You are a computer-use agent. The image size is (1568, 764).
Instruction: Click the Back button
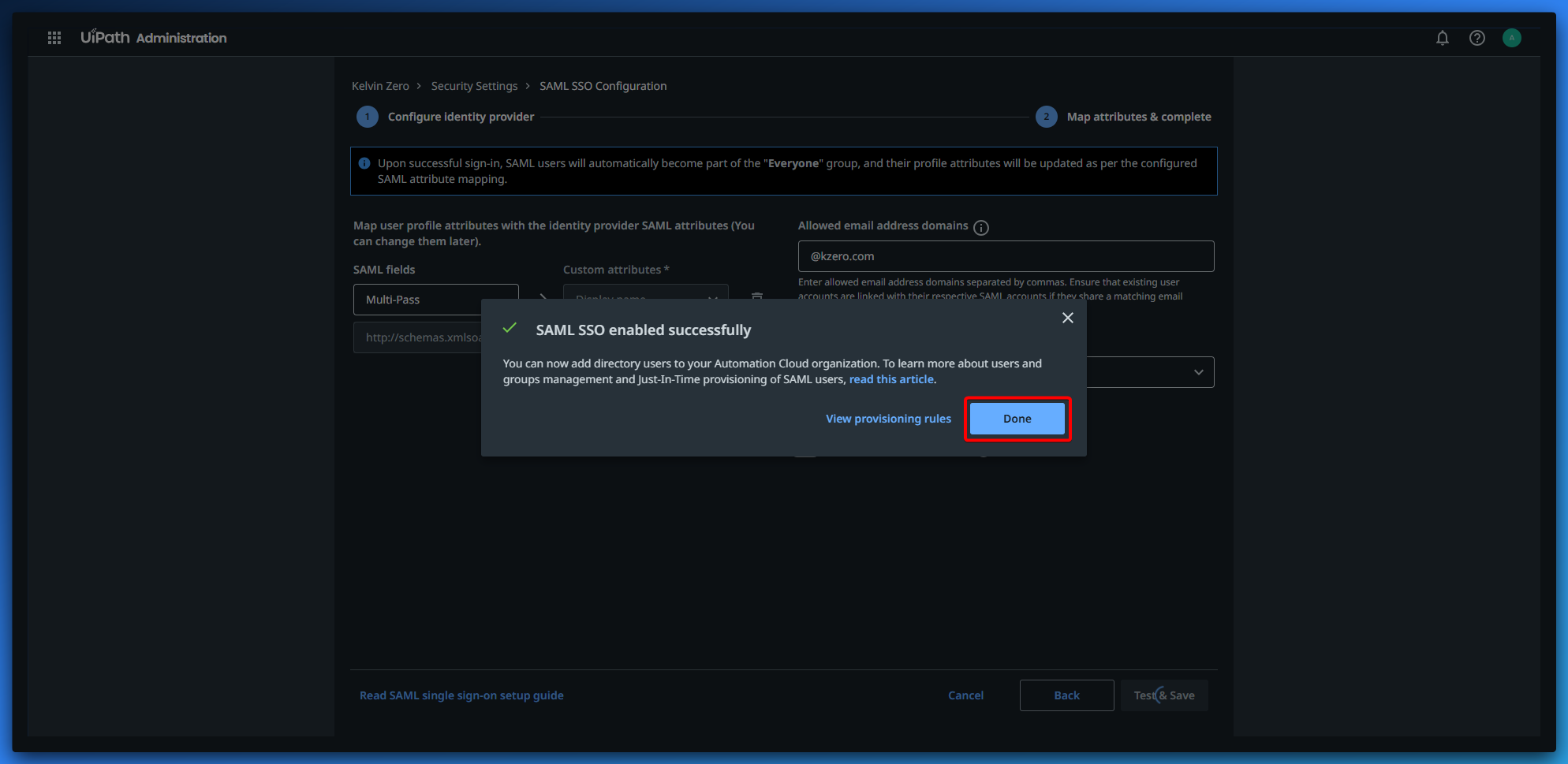pyautogui.click(x=1066, y=695)
